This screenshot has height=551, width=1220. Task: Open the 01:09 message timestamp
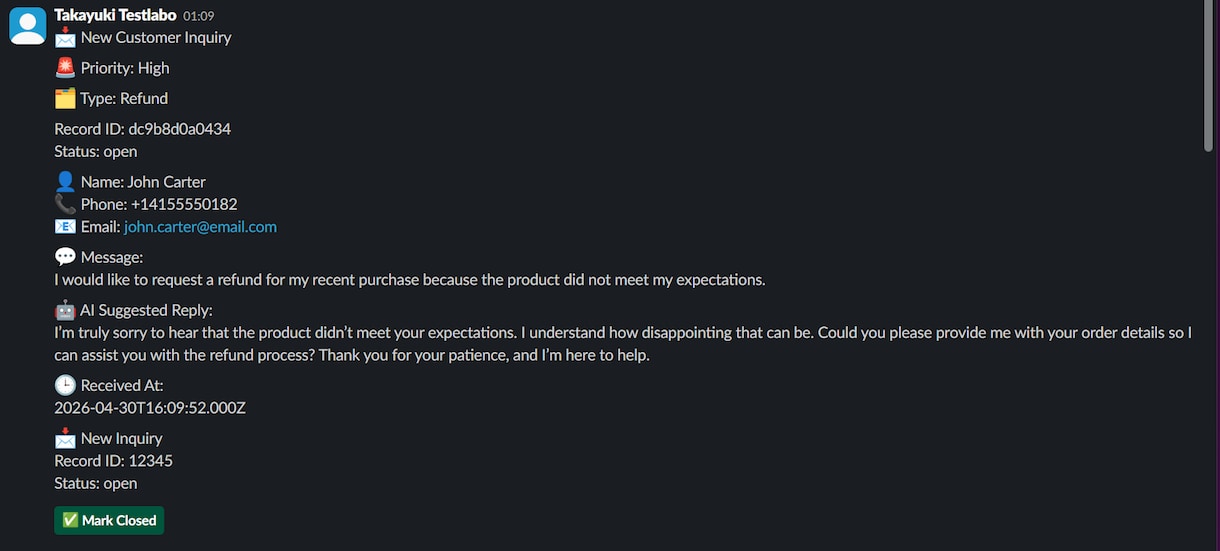(198, 16)
